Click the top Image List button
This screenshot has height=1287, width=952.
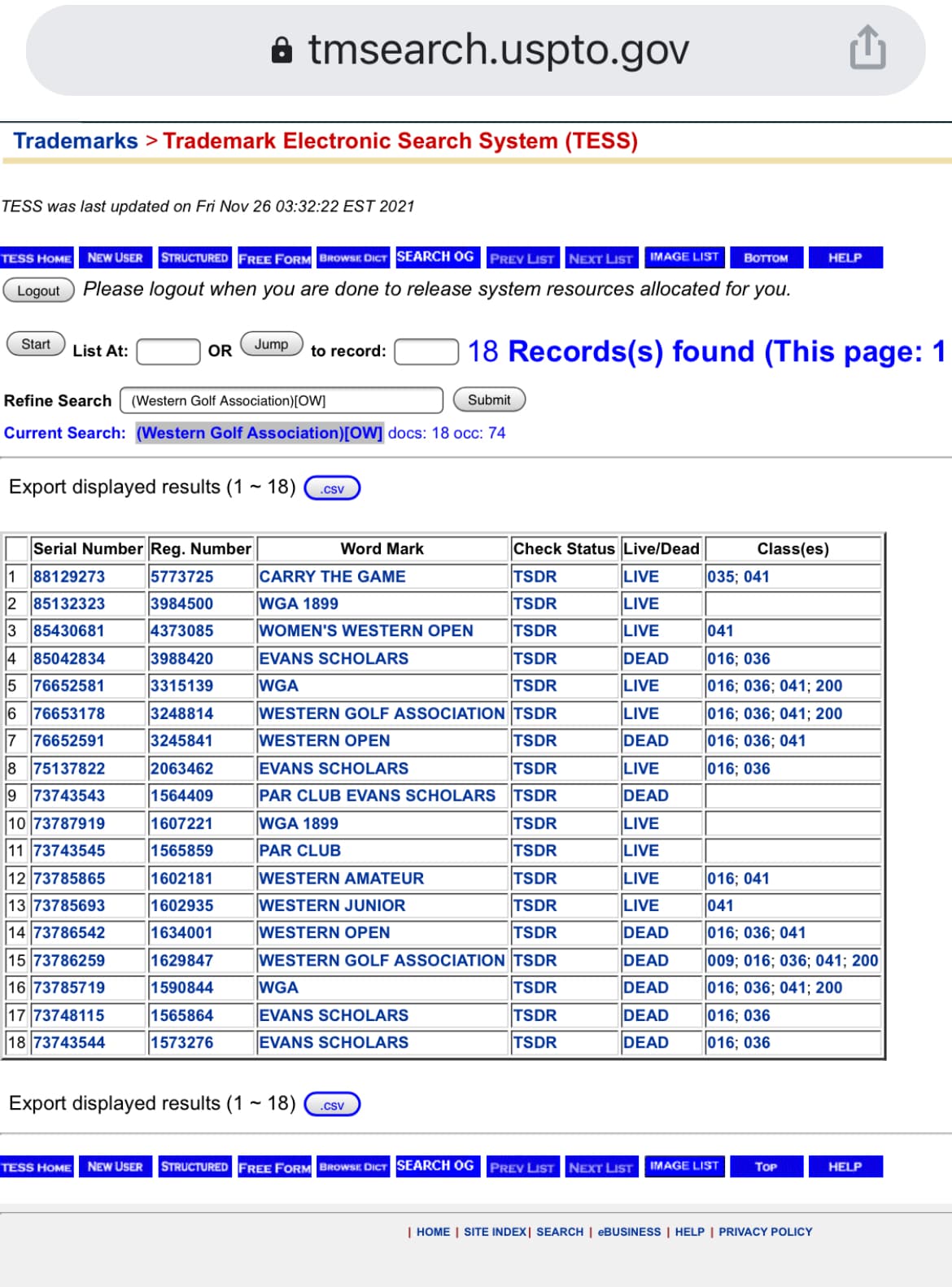683,257
